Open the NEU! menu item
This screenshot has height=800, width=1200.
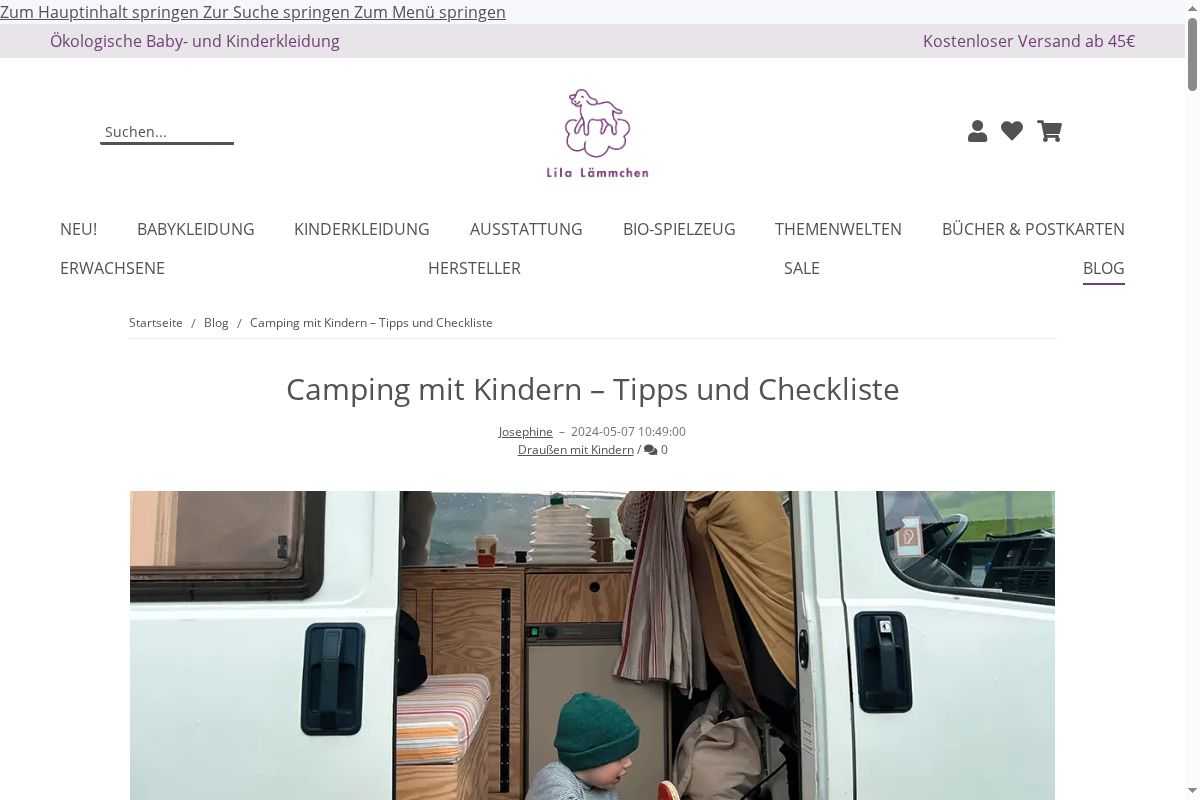78,229
